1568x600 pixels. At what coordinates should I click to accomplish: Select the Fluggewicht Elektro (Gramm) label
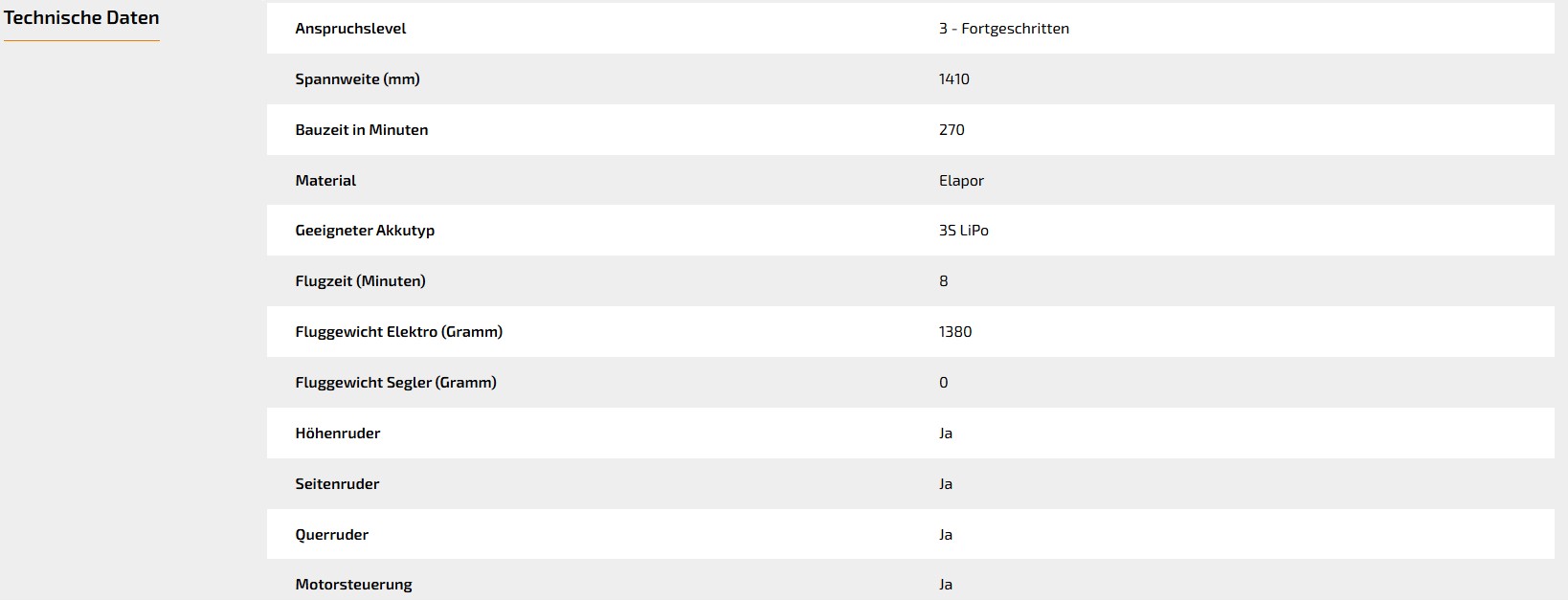399,332
